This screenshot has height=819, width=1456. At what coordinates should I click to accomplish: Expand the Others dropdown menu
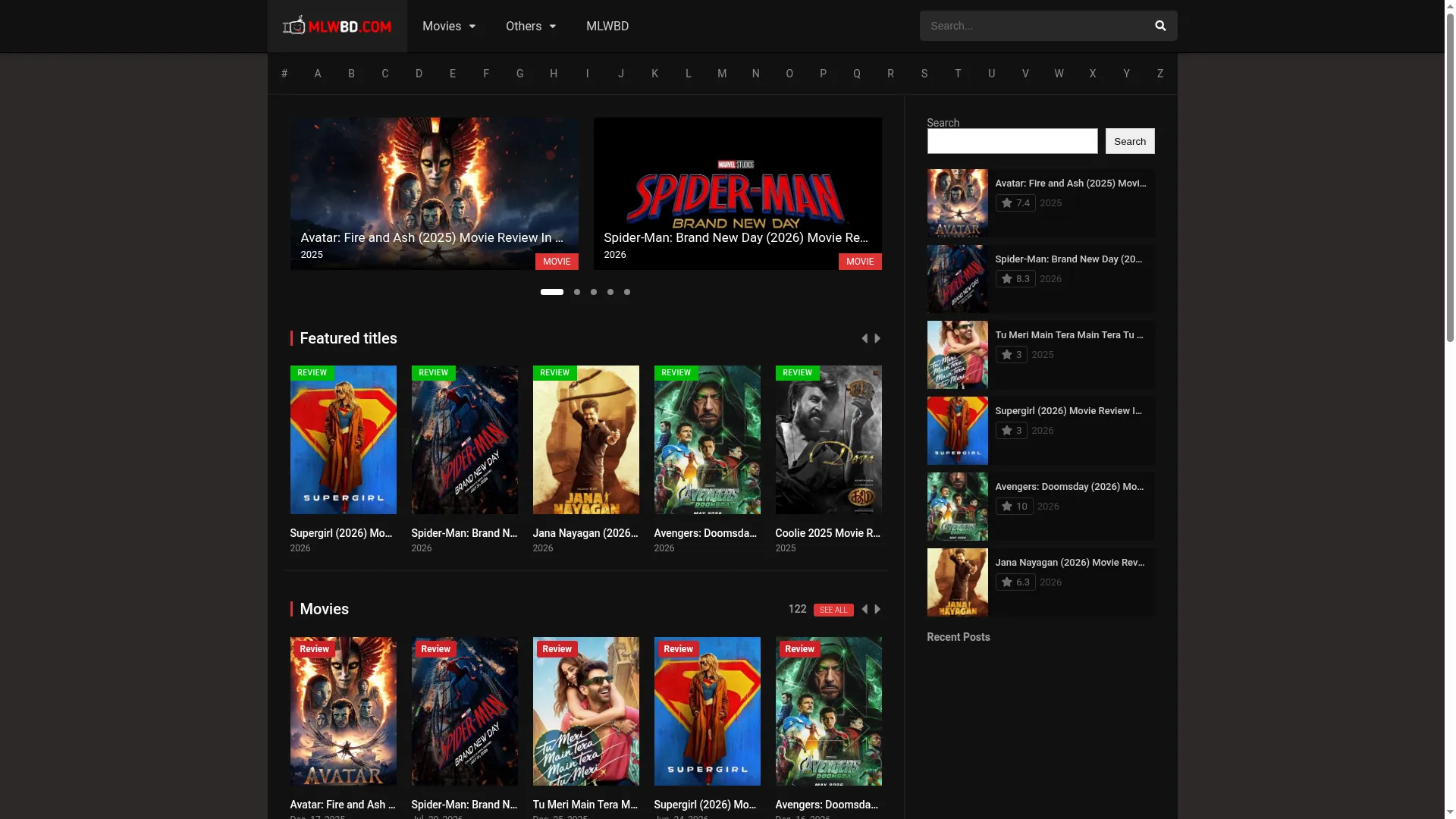(531, 27)
